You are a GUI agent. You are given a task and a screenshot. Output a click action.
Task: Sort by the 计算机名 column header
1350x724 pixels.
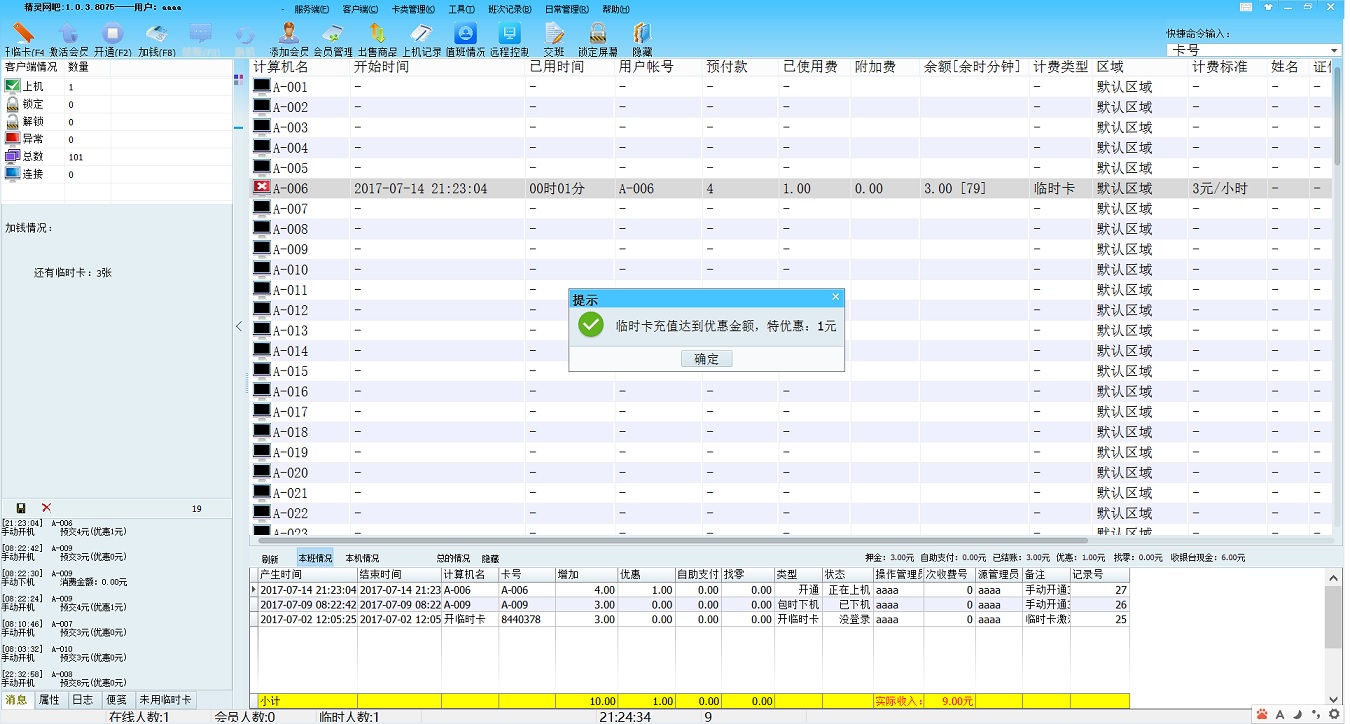pos(299,67)
